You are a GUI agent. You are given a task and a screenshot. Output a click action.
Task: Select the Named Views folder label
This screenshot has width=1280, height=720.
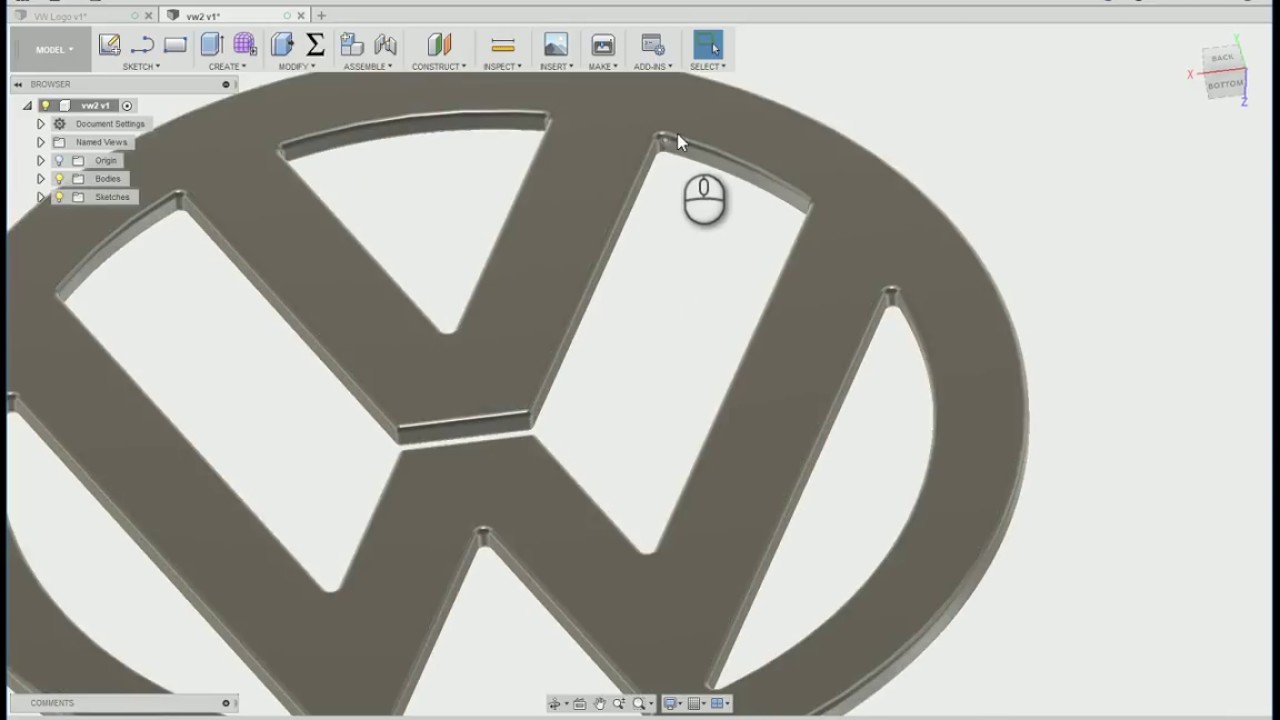coord(102,142)
